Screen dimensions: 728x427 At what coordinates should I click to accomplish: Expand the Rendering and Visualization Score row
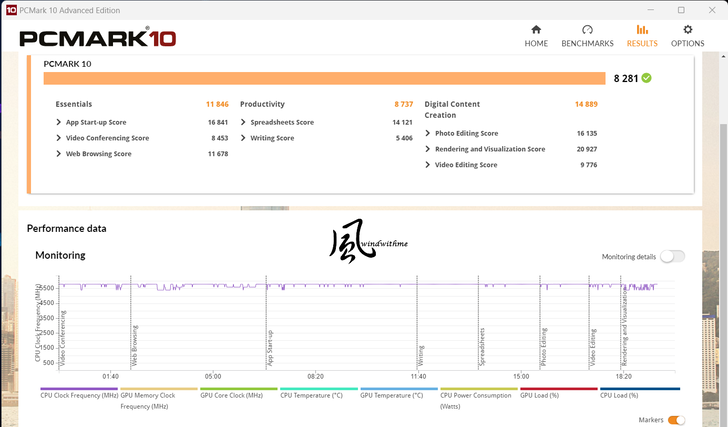[428, 149]
